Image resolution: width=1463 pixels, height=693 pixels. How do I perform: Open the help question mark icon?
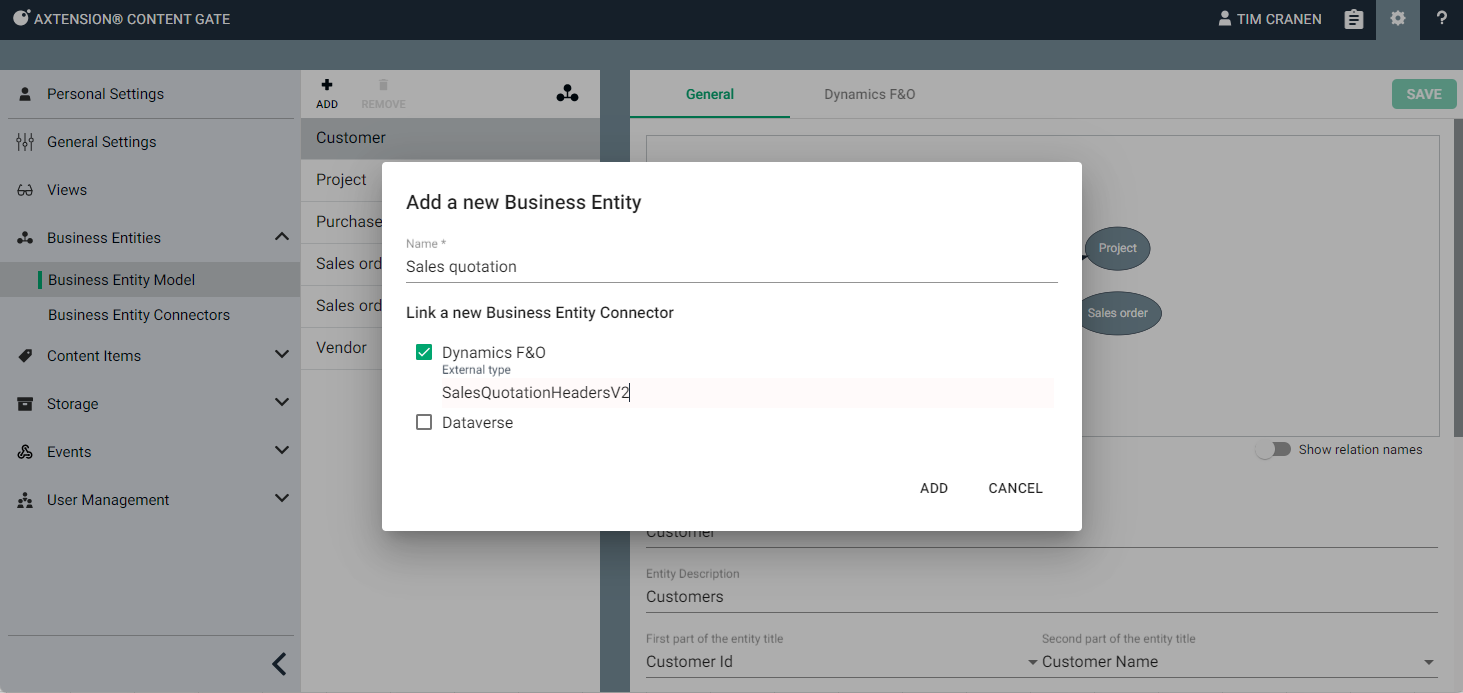coord(1441,19)
